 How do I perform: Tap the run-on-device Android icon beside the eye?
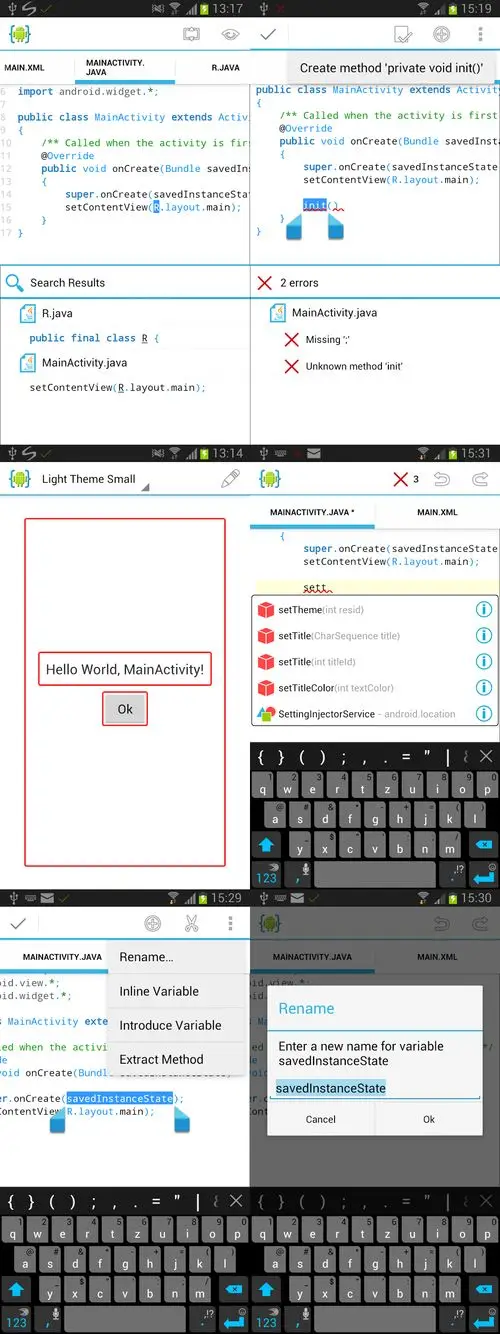(x=193, y=33)
